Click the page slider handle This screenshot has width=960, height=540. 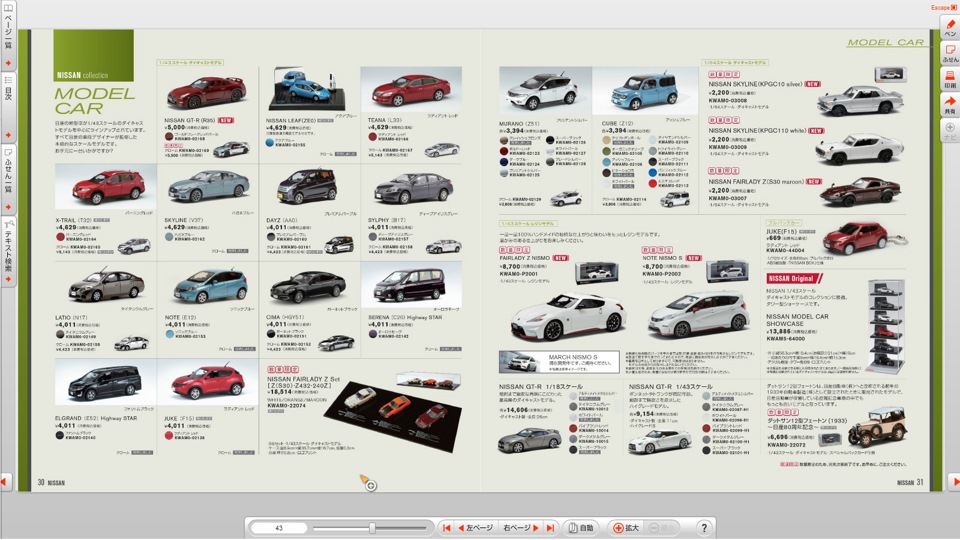[372, 528]
